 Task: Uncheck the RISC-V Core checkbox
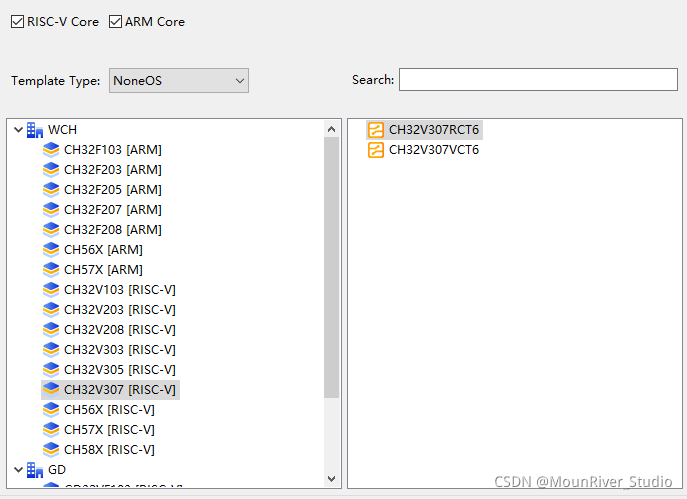18,21
